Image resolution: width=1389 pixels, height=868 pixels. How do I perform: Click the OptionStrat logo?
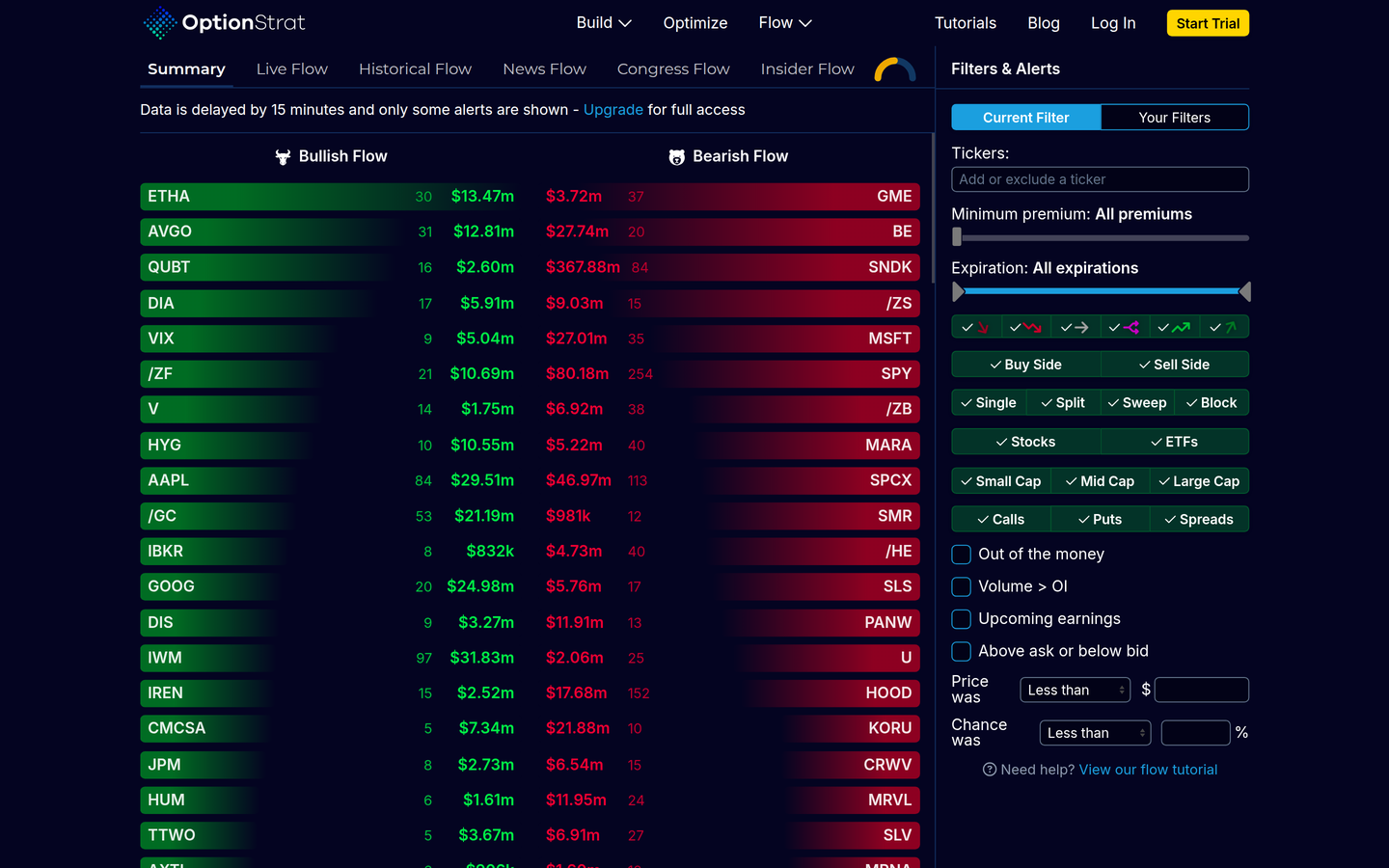coord(224,22)
